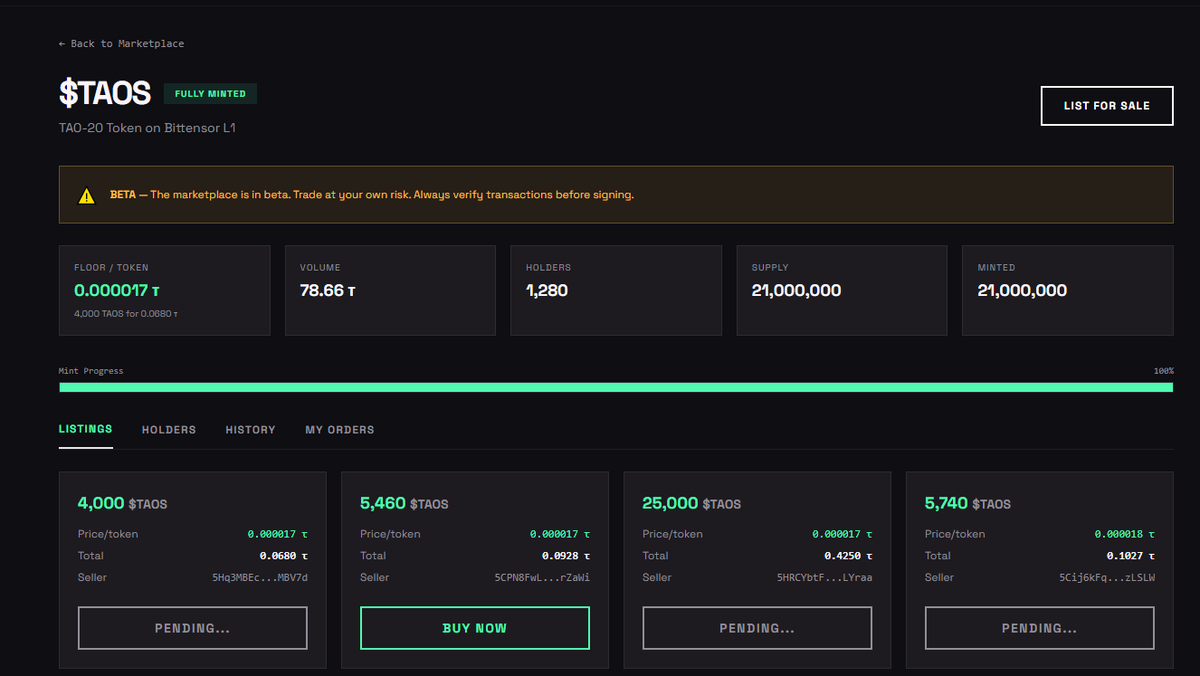Click the $TAOS token title
This screenshot has width=1200, height=676.
(x=105, y=93)
